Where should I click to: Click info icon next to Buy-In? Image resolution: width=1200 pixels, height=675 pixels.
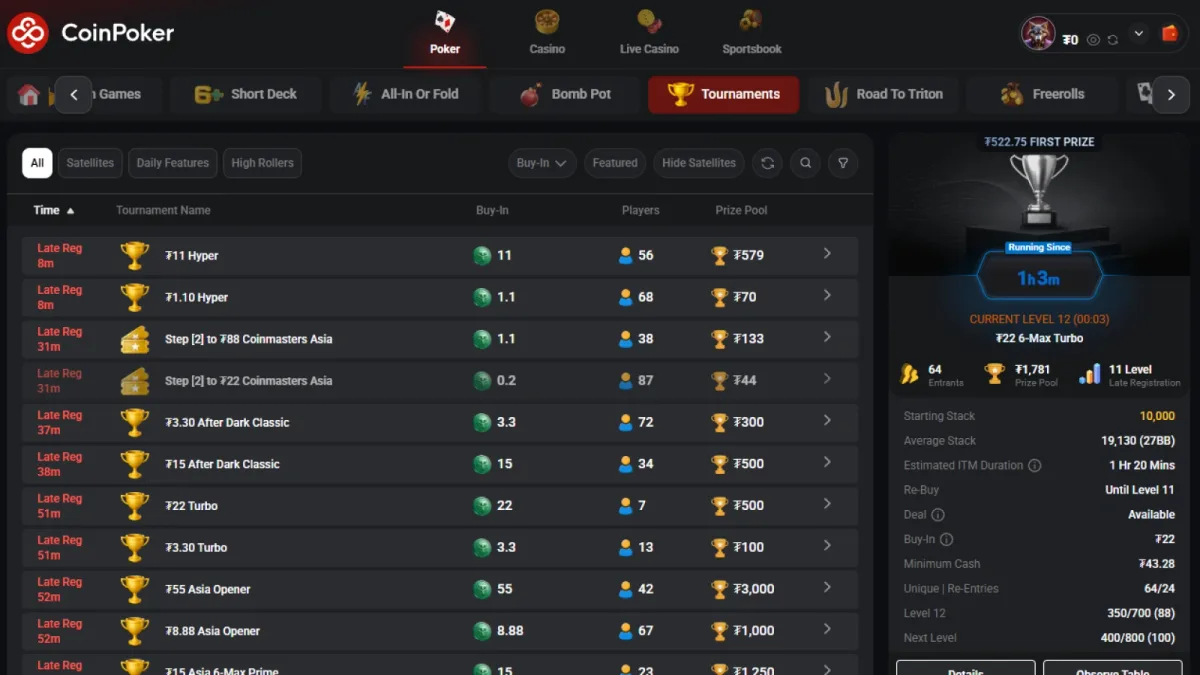click(946, 539)
